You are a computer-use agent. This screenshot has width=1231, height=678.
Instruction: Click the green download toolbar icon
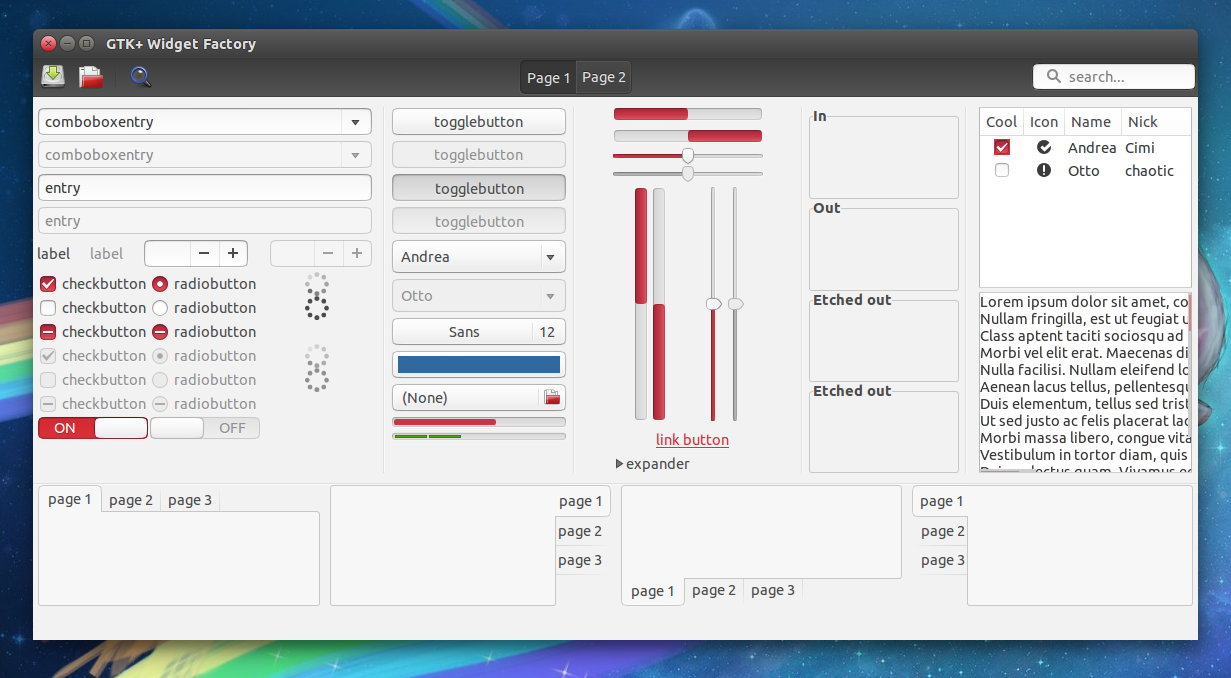pos(52,75)
